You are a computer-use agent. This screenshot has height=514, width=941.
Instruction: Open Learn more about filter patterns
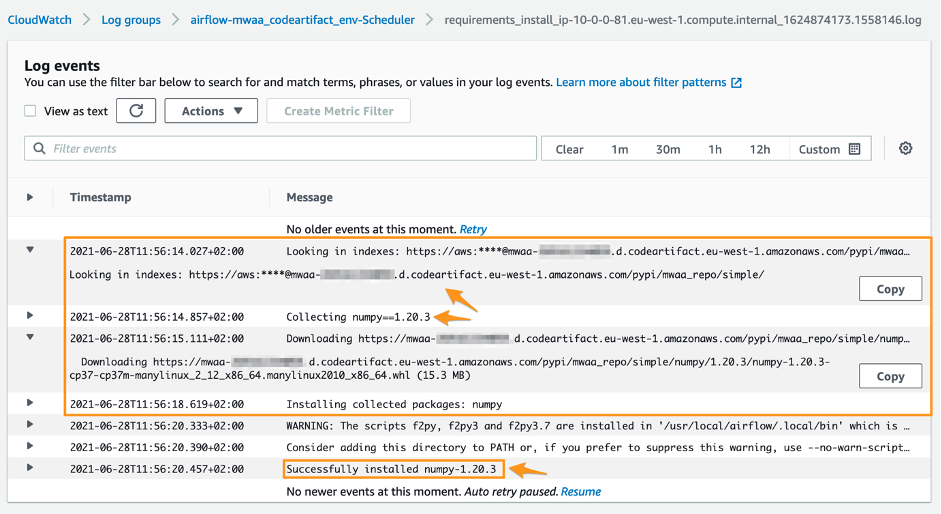[641, 82]
